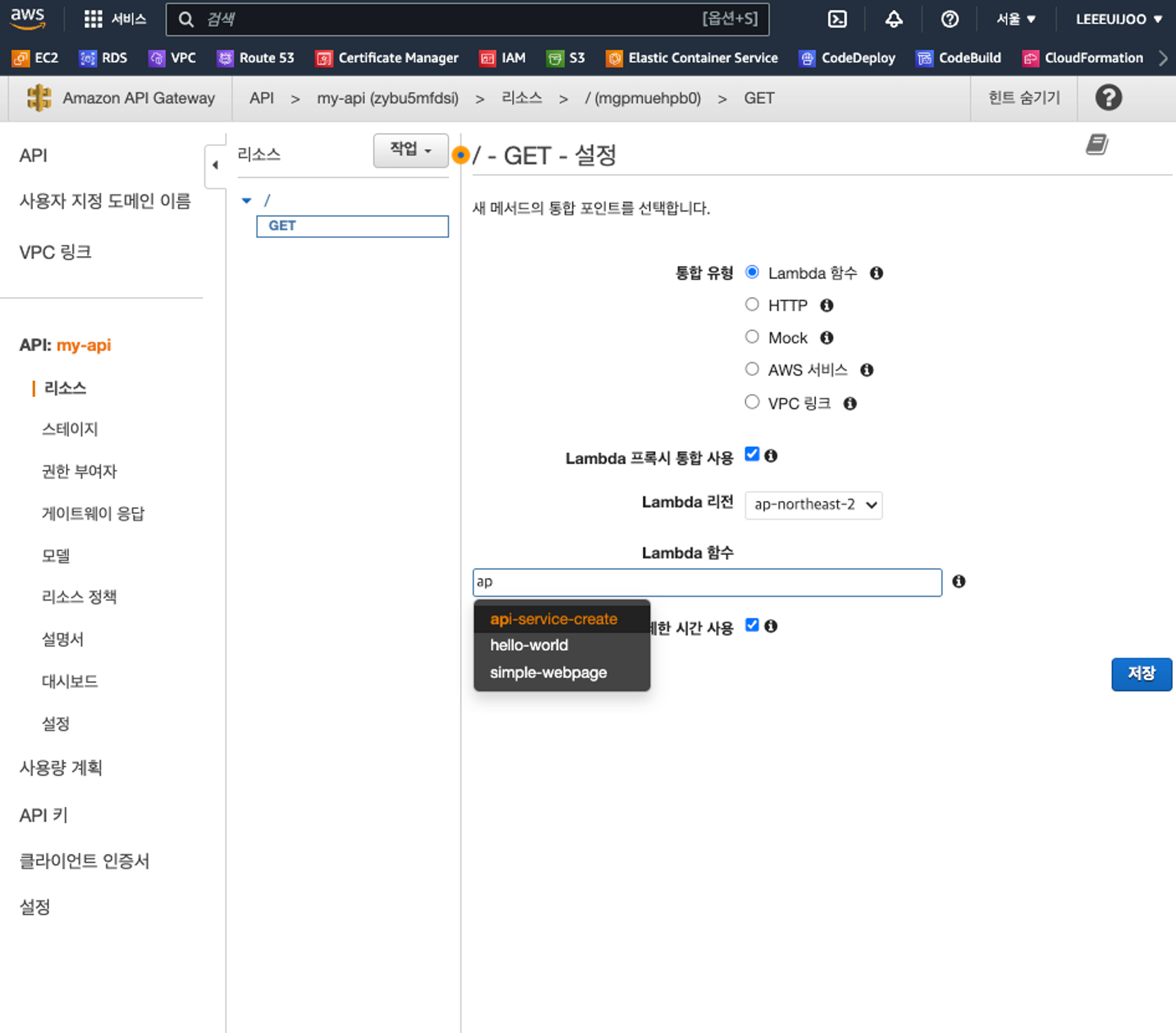Open EC2 shortcut in favorites bar
Viewport: 1176px width, 1033px height.
click(x=35, y=58)
